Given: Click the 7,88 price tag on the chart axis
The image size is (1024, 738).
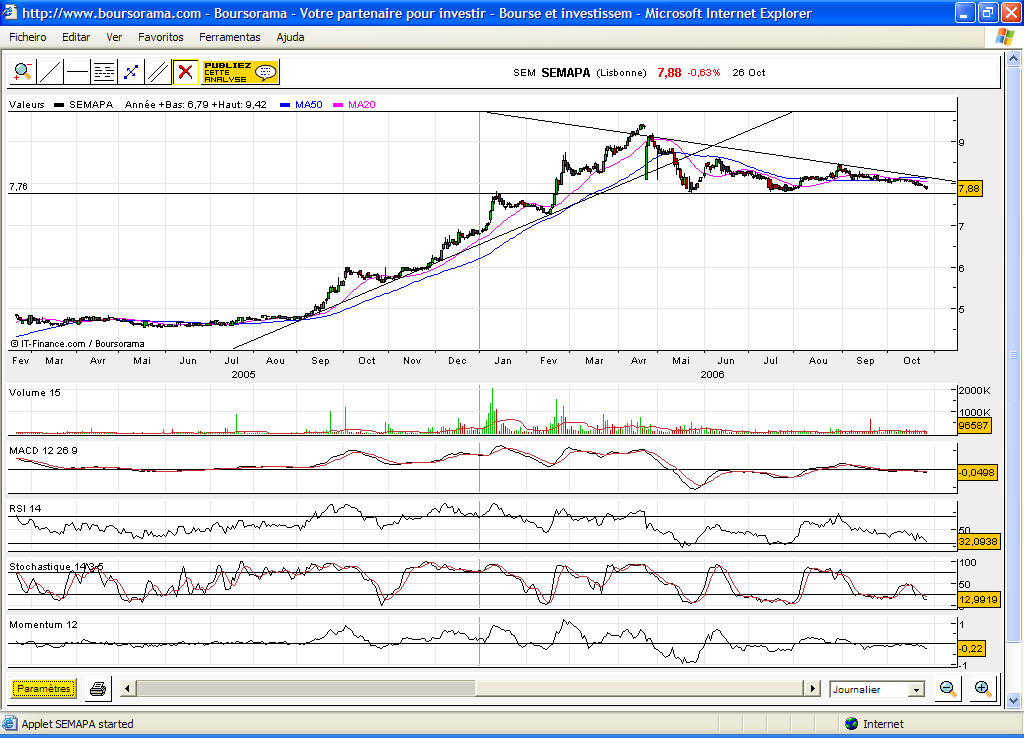Looking at the screenshot, I should pos(969,189).
